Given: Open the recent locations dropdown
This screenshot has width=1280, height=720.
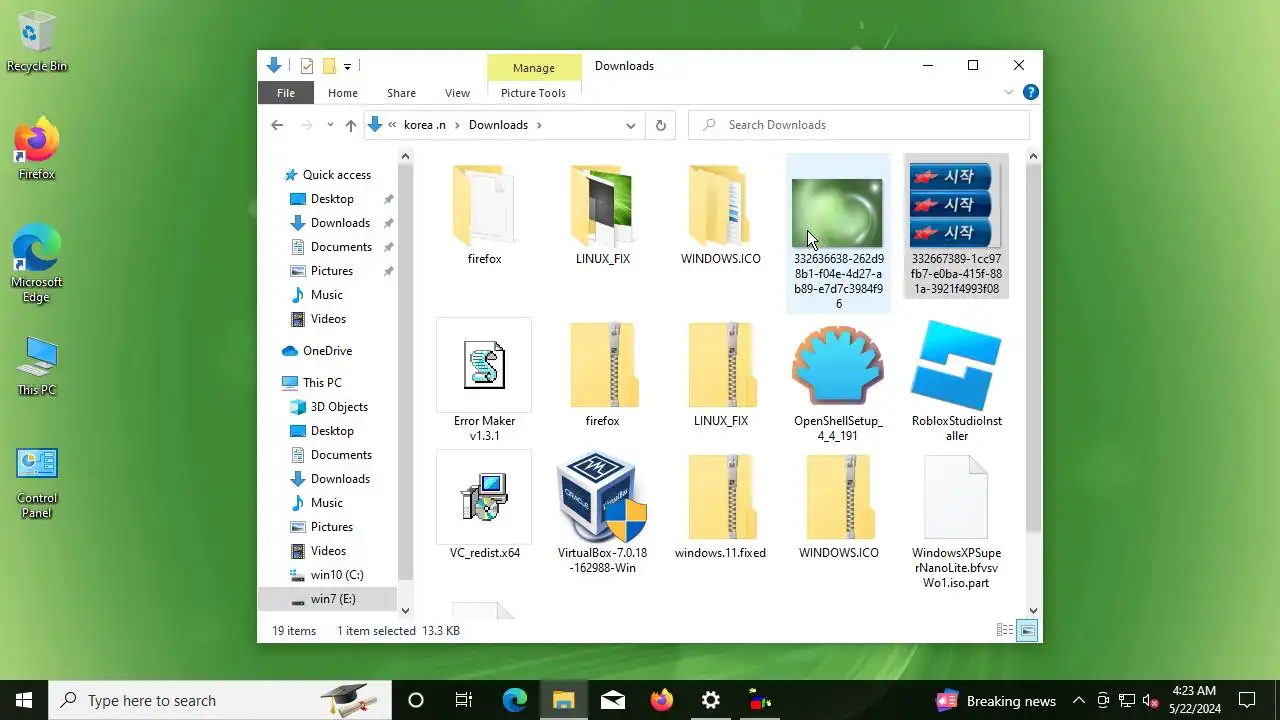Looking at the screenshot, I should tap(330, 125).
